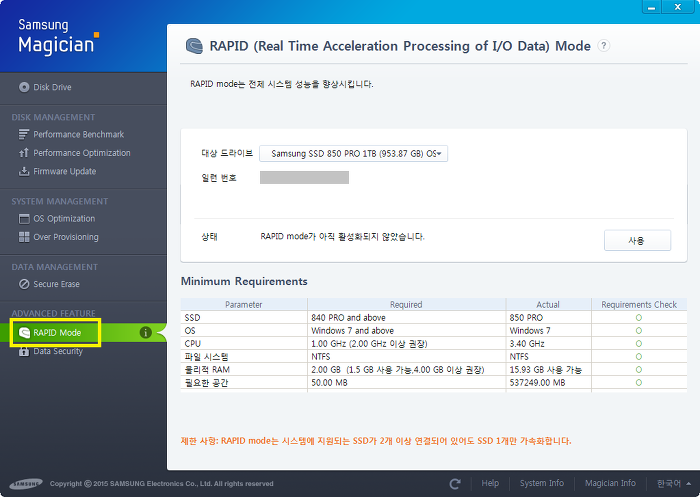This screenshot has width=700, height=497.
Task: Click the 50.00 MB row requirement check circle
Action: coord(639,382)
